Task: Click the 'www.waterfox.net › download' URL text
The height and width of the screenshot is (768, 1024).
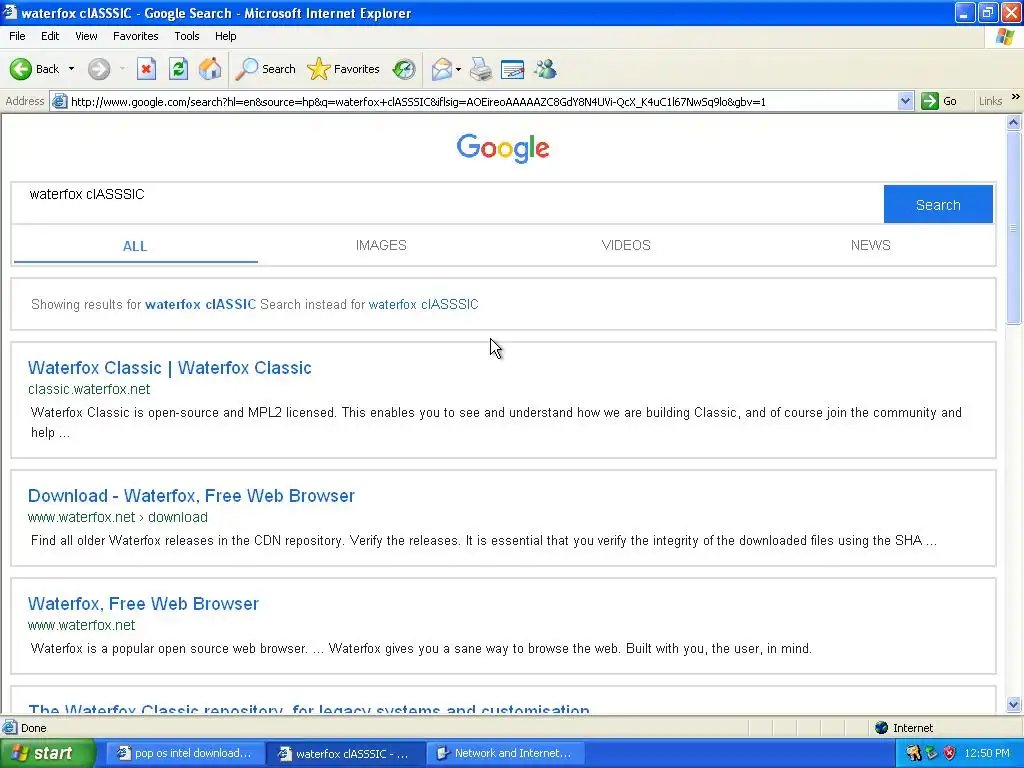Action: click(118, 517)
